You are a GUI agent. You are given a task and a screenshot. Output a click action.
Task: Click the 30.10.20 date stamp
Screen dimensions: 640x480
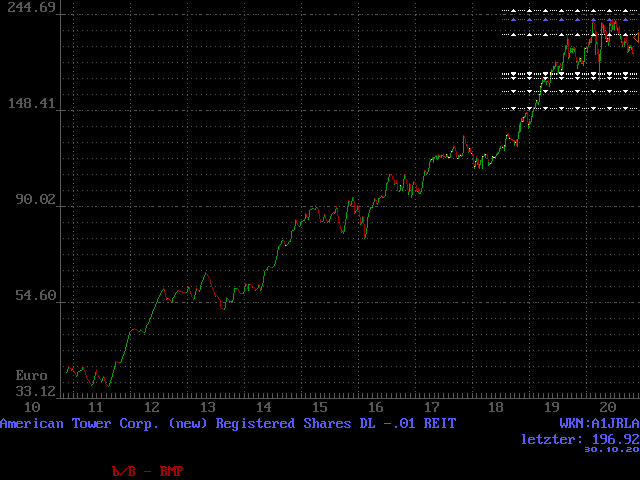(611, 450)
